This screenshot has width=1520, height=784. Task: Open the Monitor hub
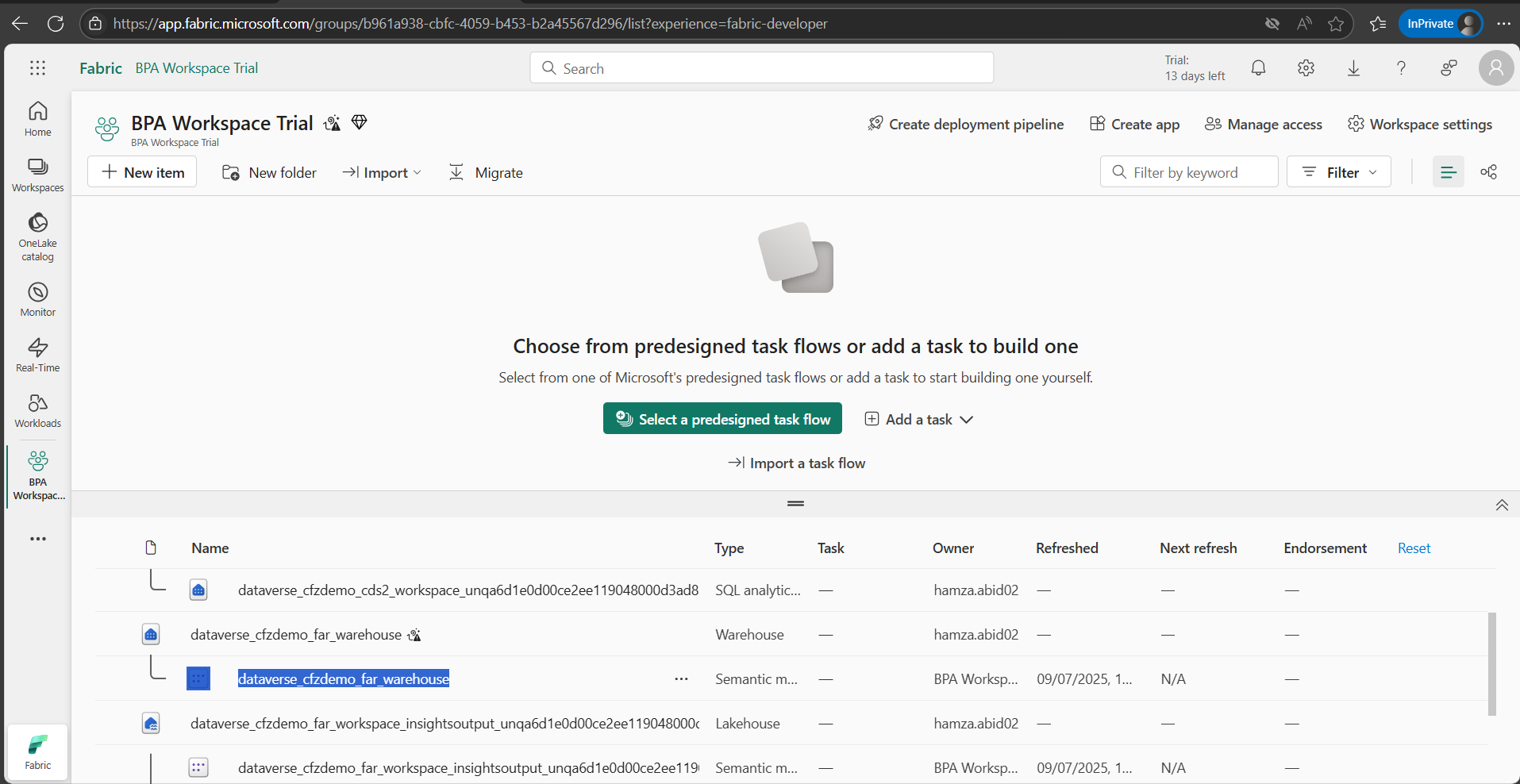37,299
